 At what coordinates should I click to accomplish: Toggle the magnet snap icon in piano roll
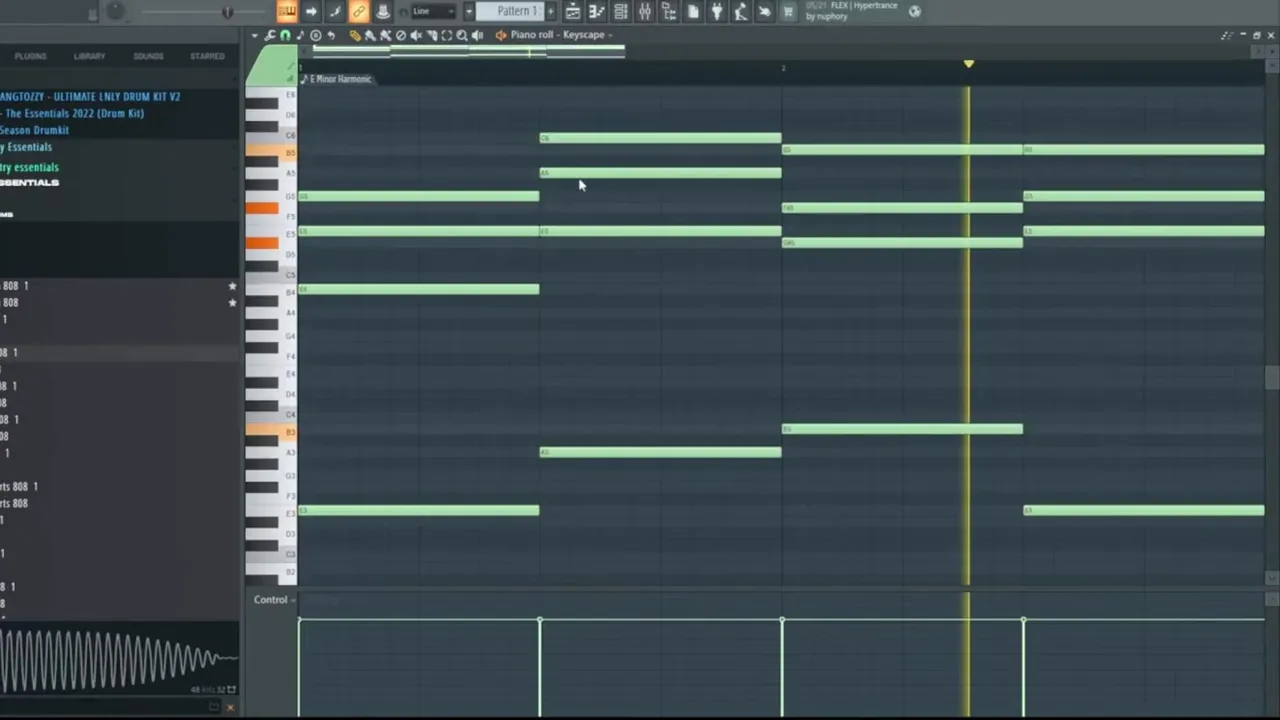[x=285, y=36]
